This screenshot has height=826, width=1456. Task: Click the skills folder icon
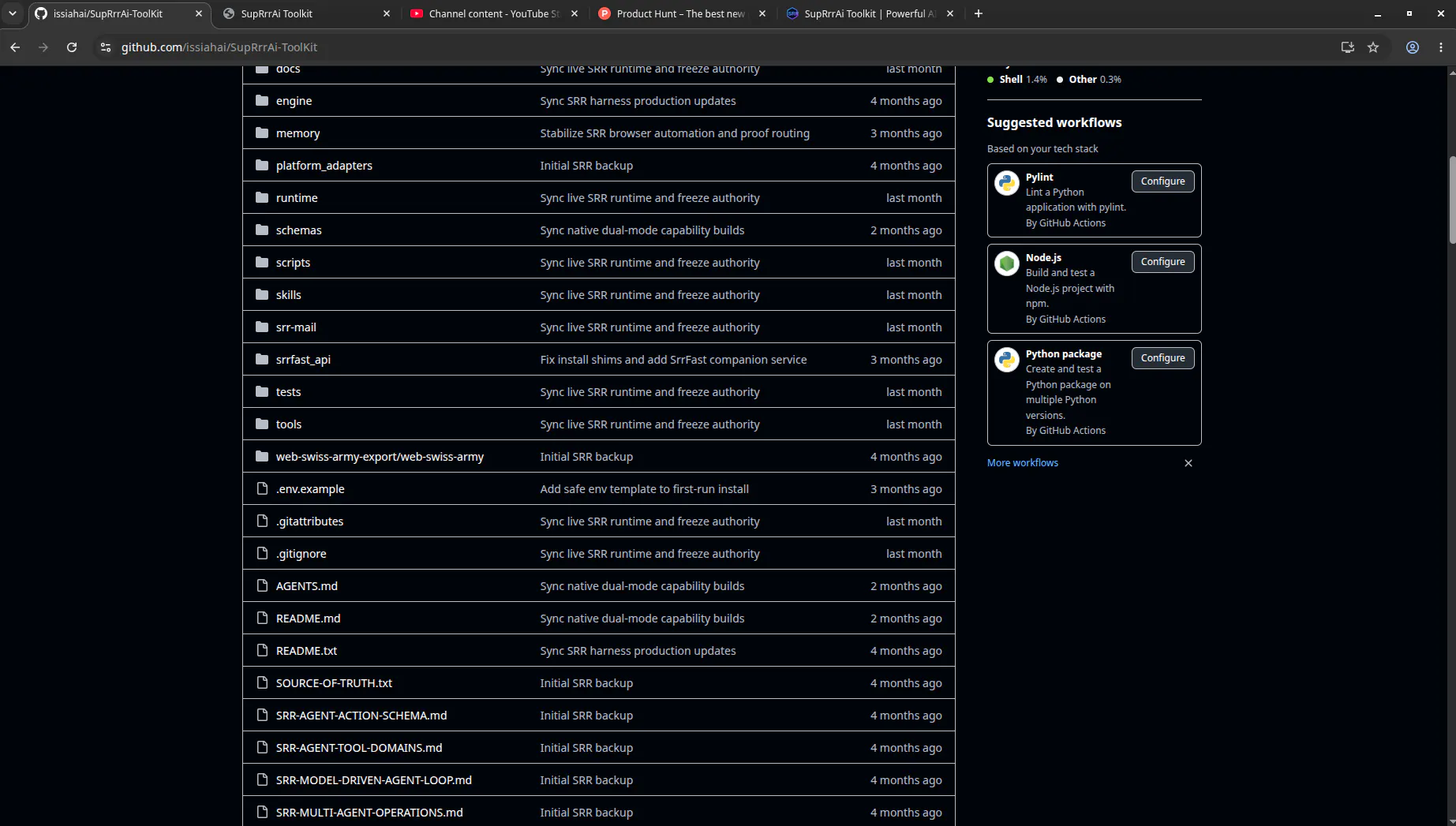tap(262, 295)
